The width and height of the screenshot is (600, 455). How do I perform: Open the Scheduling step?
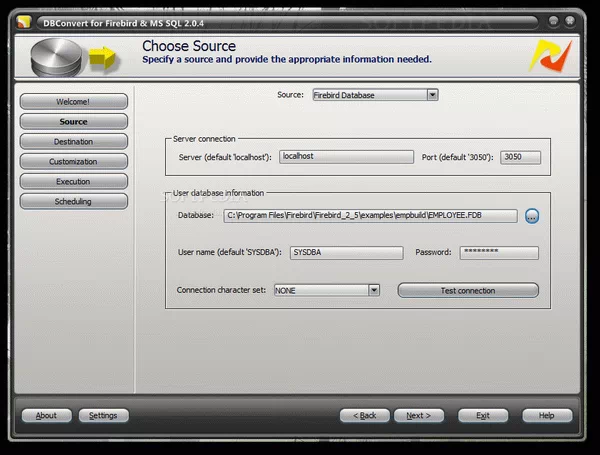(73, 201)
